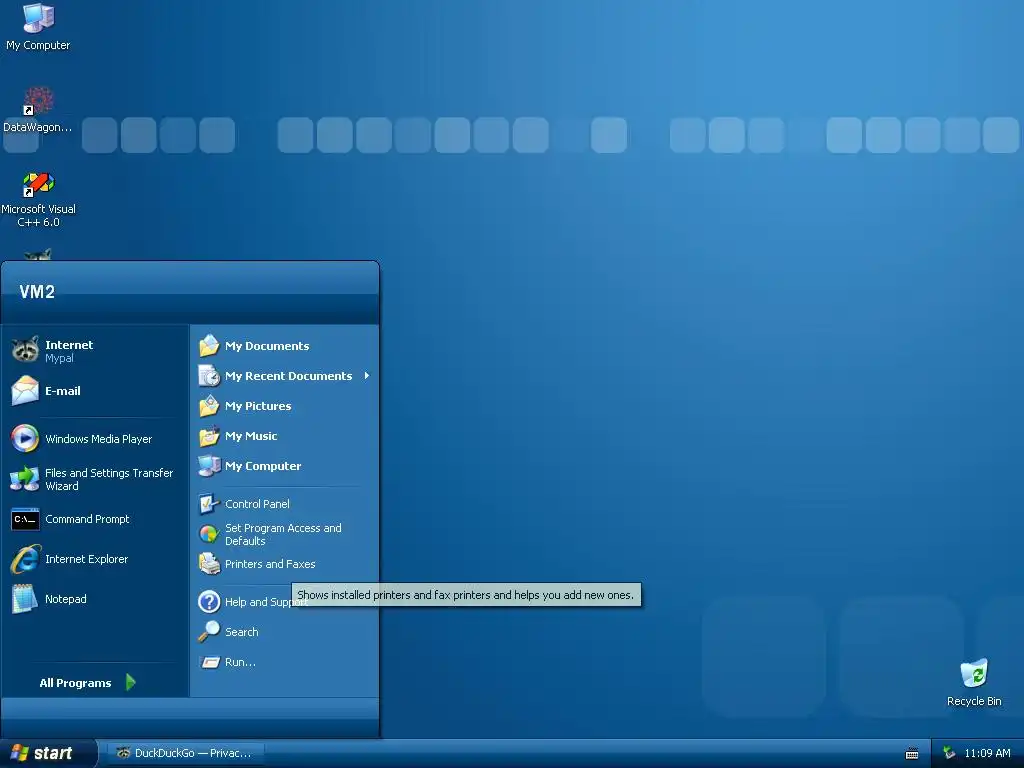Choose My Music label
Image resolution: width=1024 pixels, height=768 pixels.
coord(251,436)
